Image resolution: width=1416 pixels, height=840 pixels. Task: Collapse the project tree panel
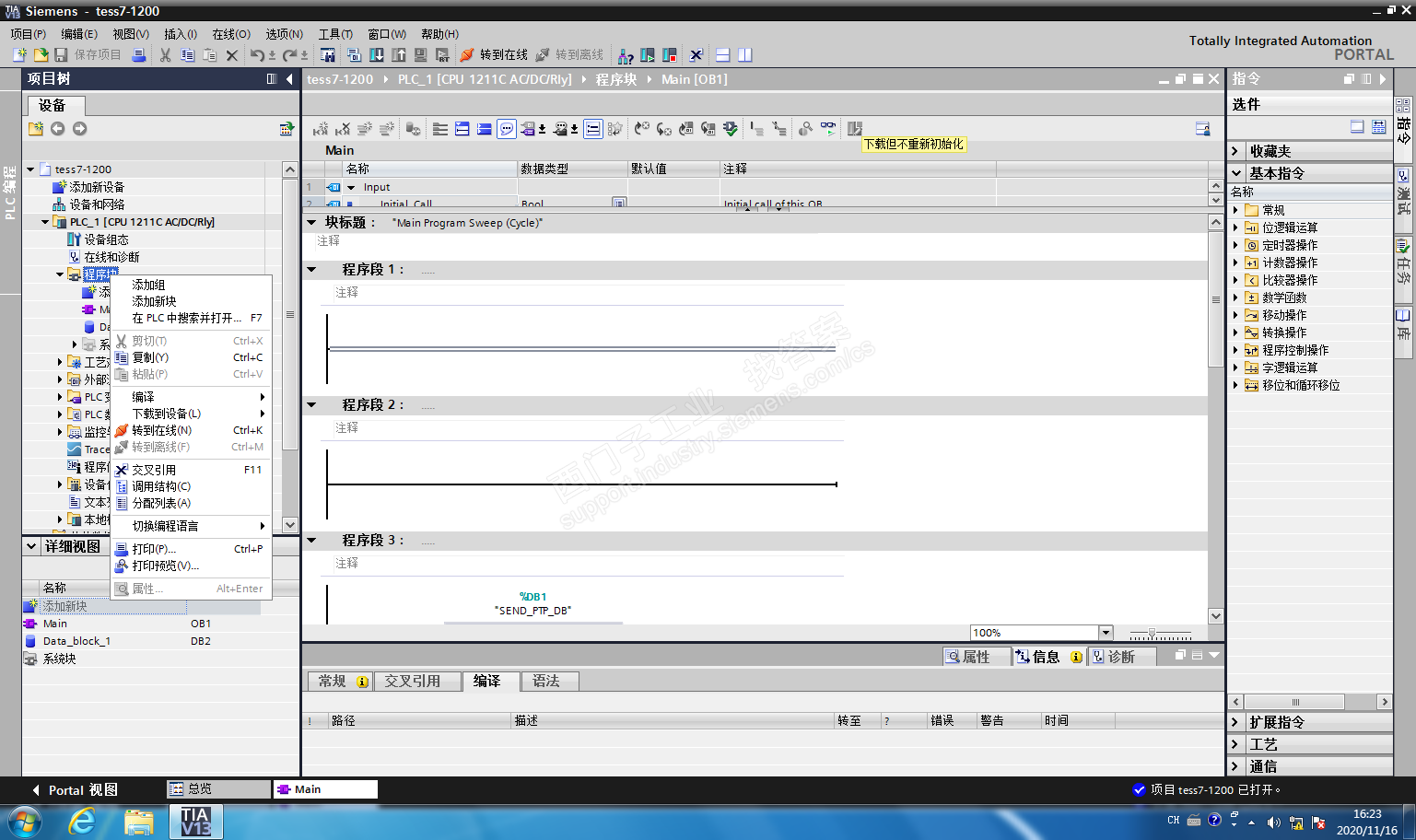click(289, 79)
